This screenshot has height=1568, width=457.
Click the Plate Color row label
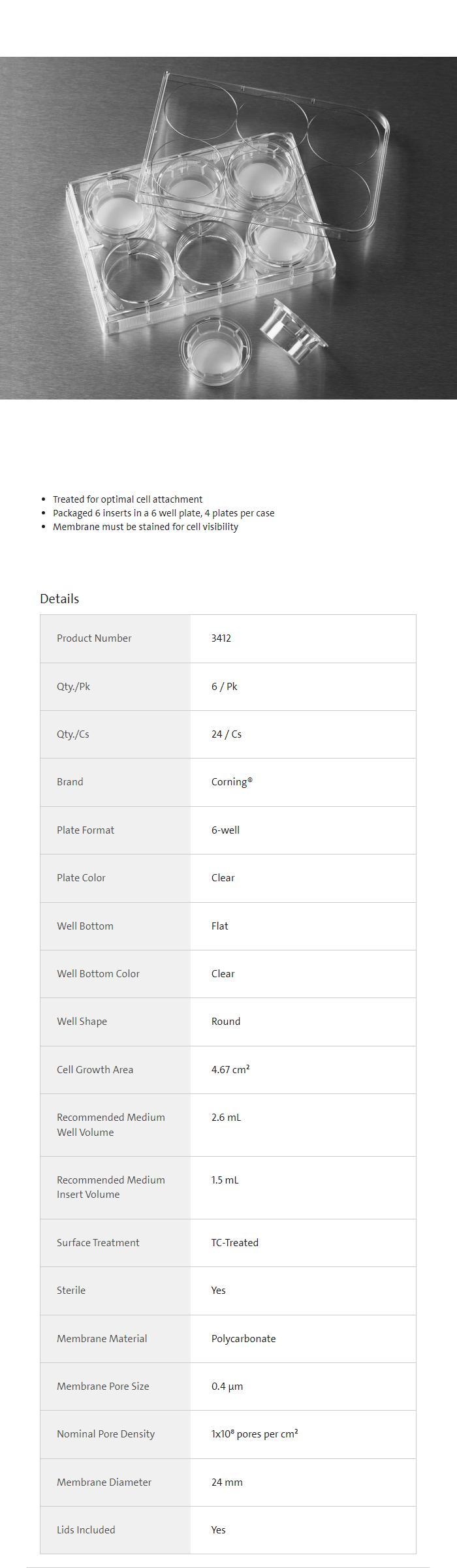click(x=81, y=878)
